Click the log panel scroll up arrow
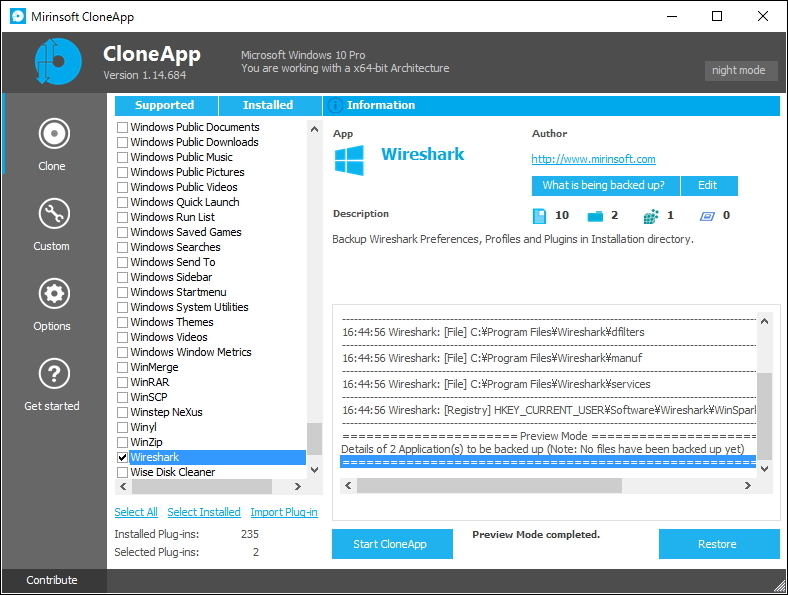788x595 pixels. [764, 321]
